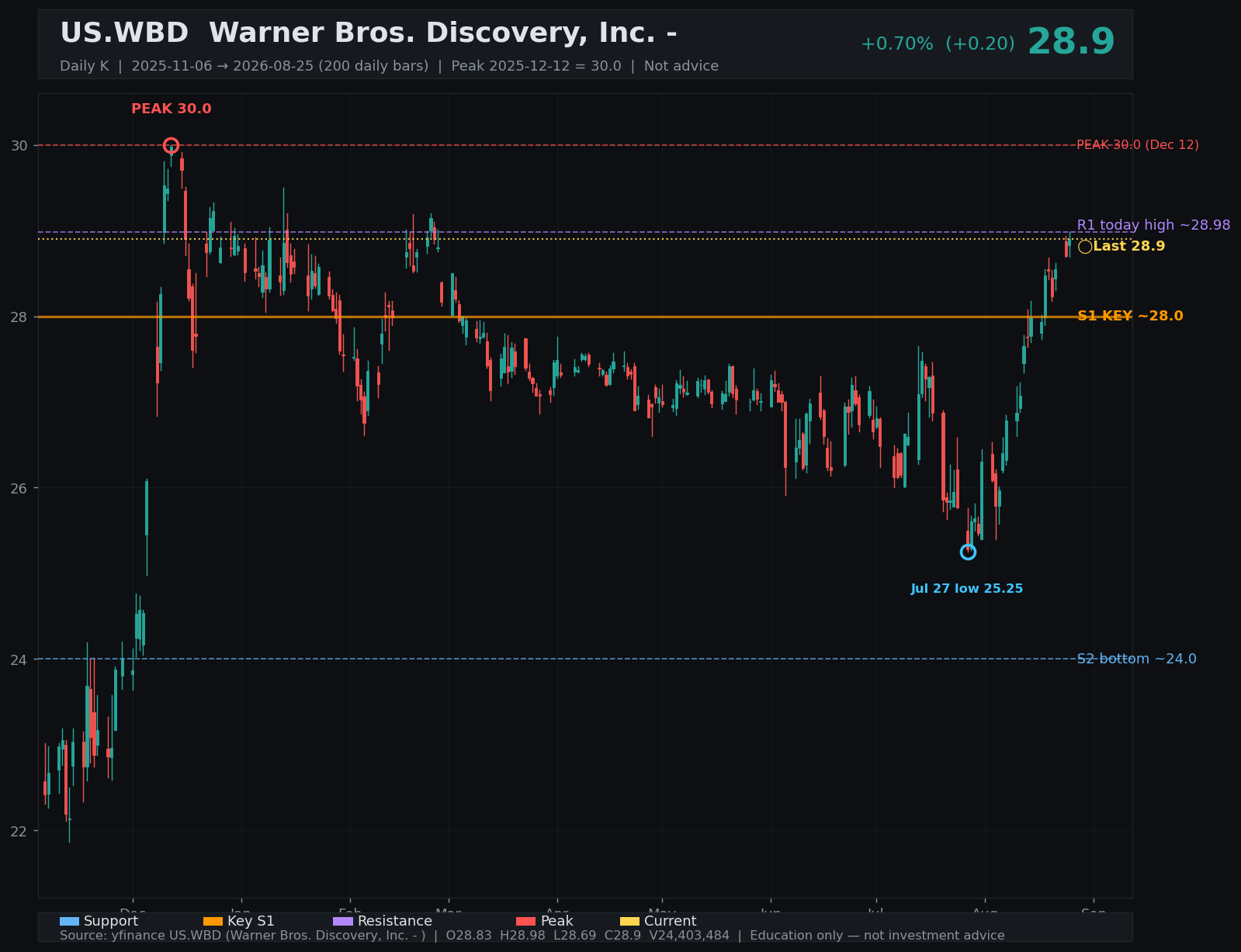Screen dimensions: 1241x952
Task: Click the yellow Last 28.9 circle marker
Action: (1085, 247)
